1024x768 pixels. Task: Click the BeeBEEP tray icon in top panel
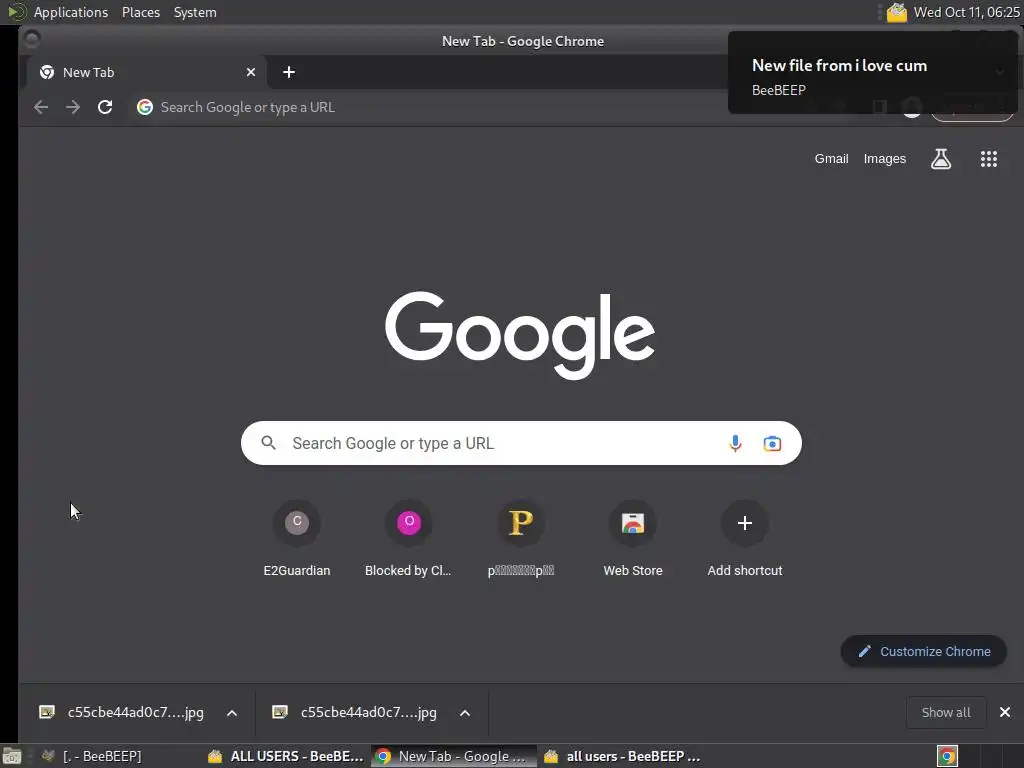897,12
